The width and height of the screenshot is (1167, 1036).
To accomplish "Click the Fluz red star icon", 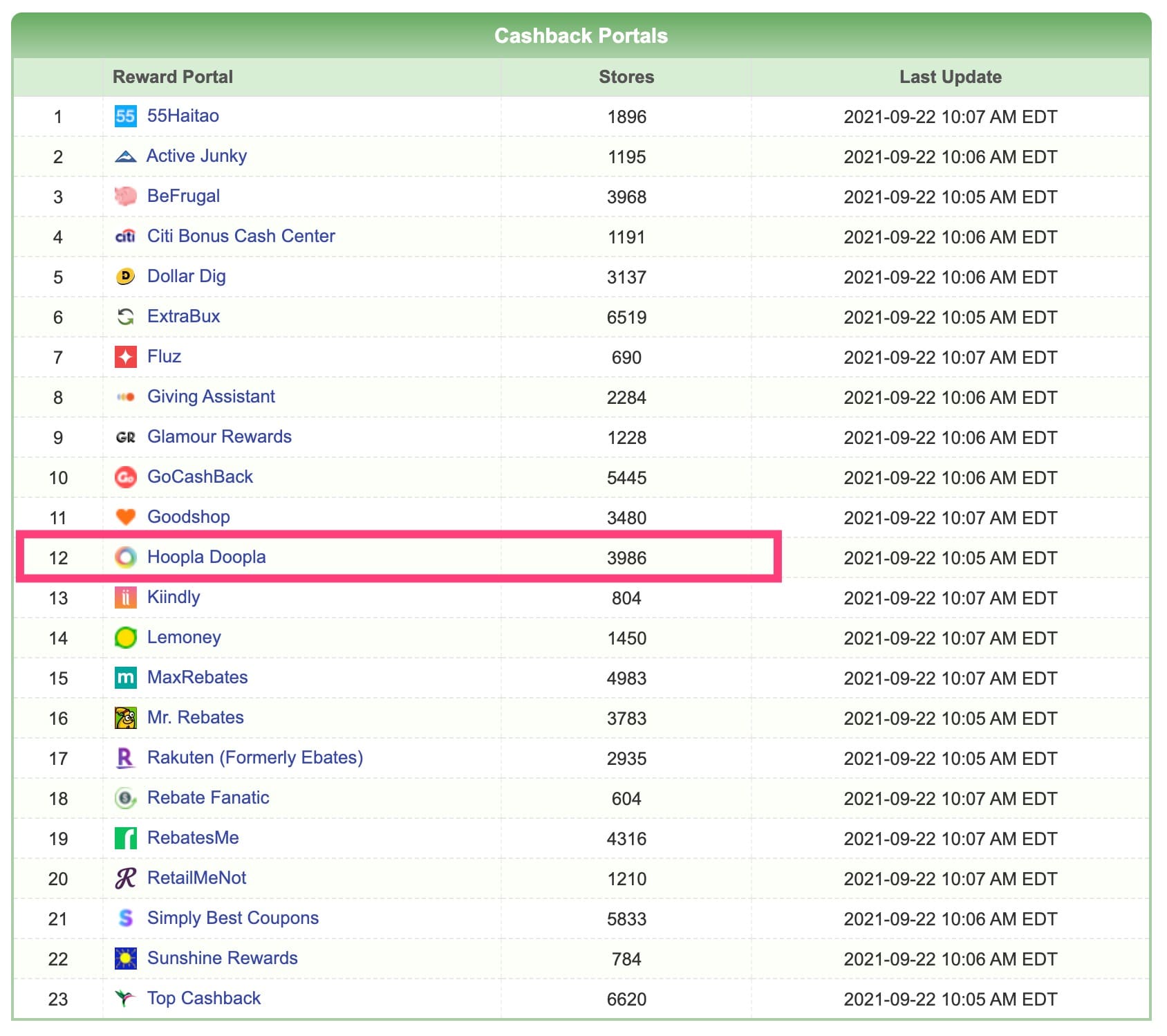I will point(125,357).
